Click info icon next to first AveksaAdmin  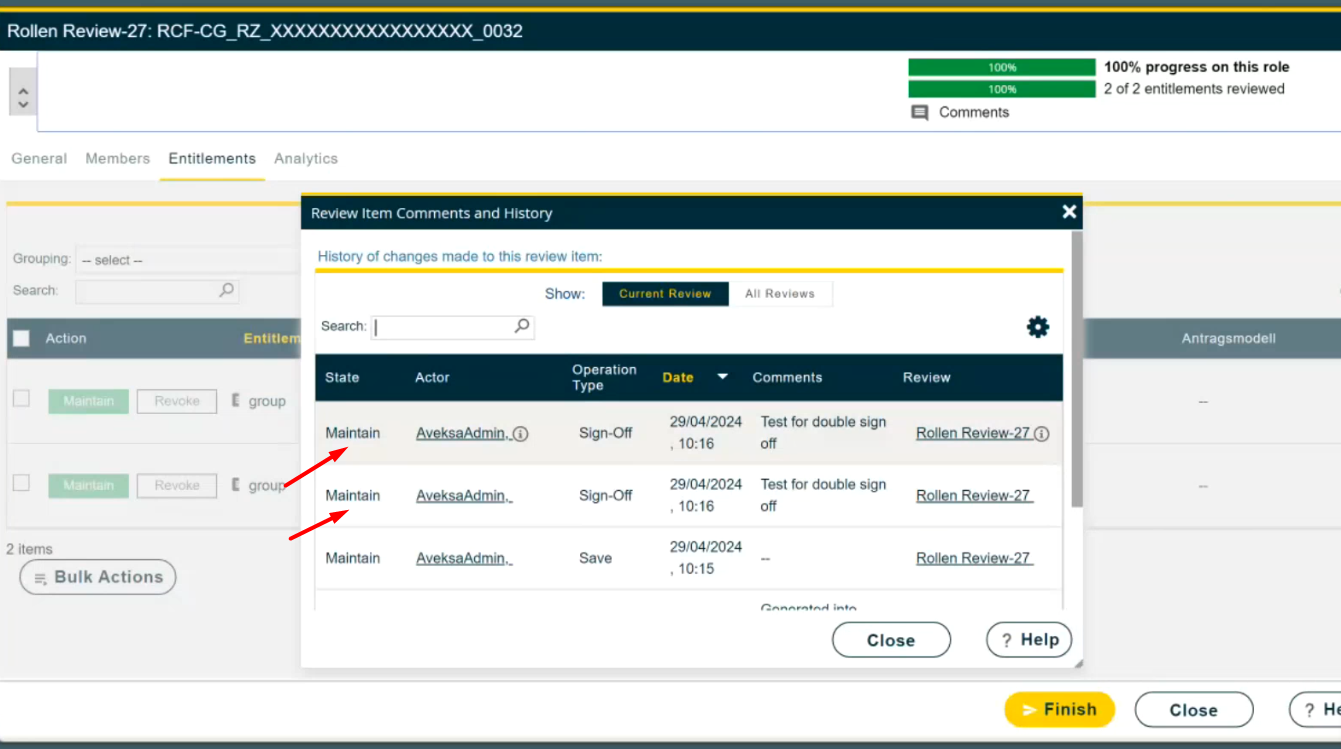[521, 434]
